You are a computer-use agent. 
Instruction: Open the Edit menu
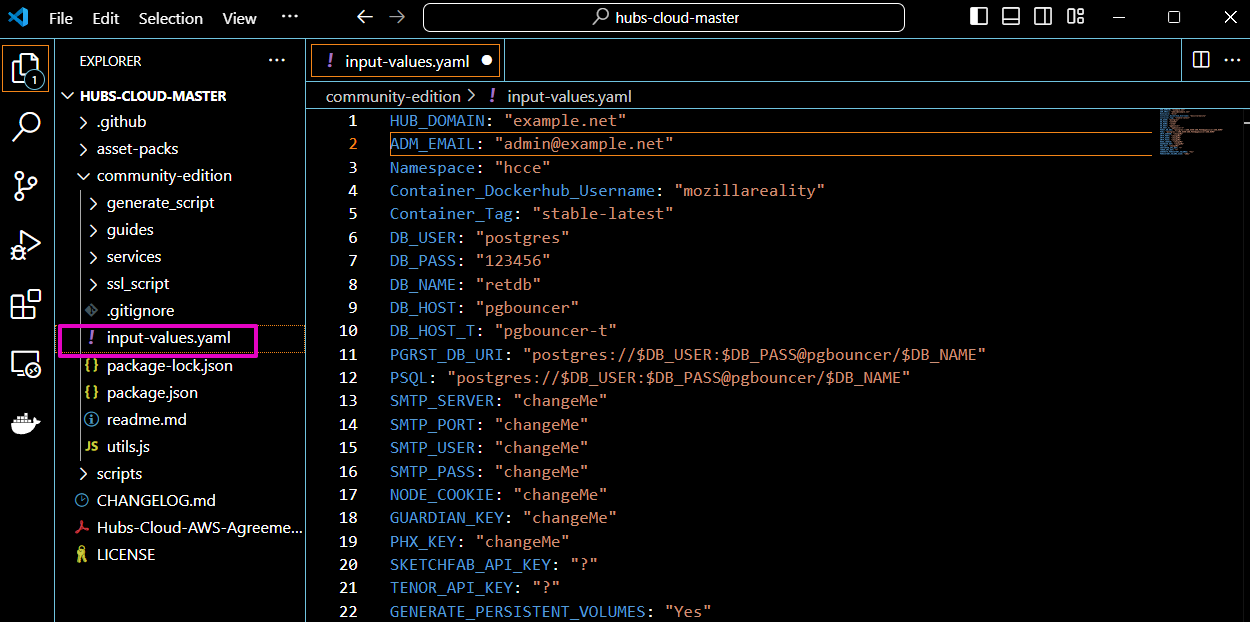pyautogui.click(x=105, y=18)
